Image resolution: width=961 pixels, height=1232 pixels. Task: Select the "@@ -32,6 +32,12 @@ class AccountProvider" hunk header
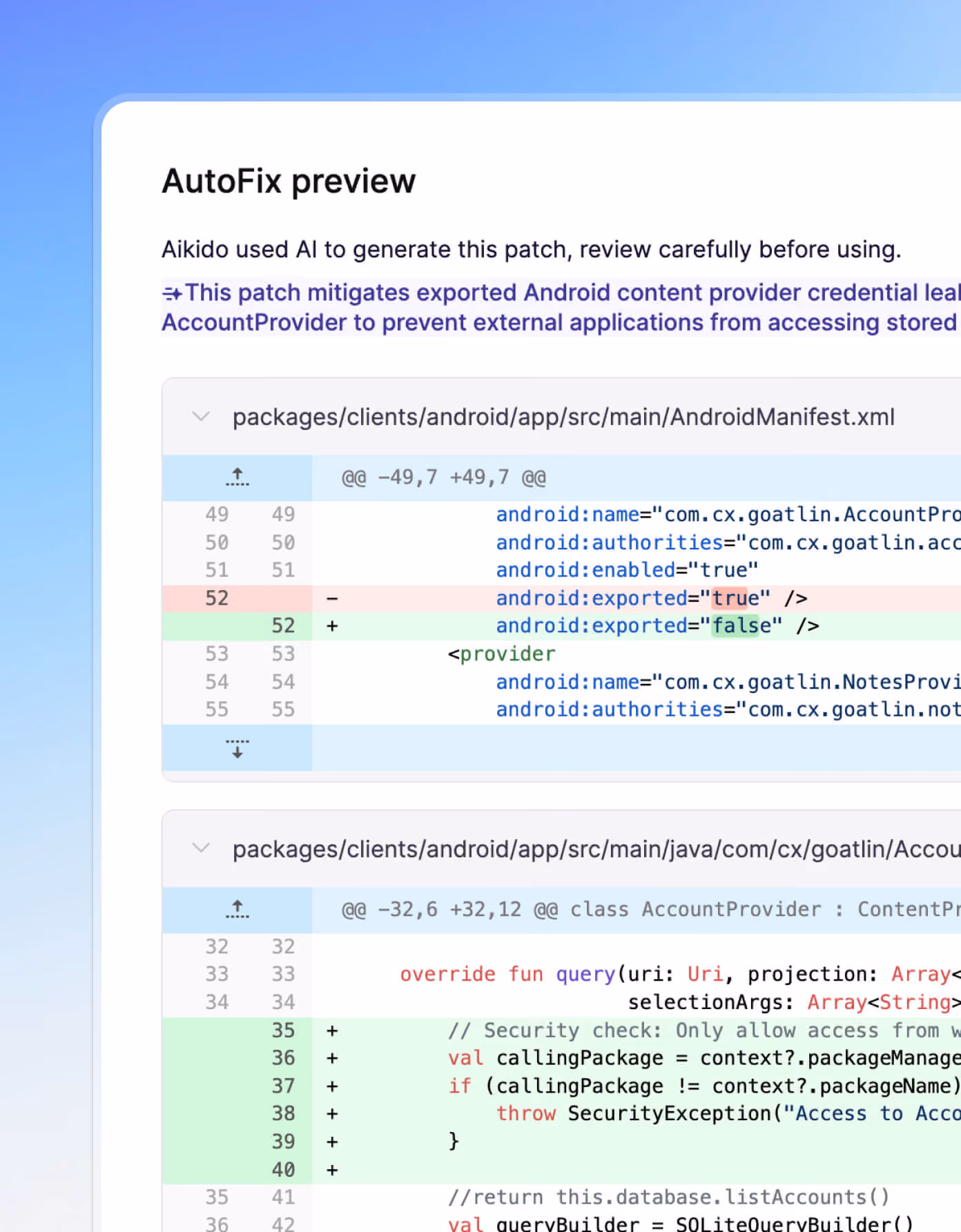point(651,910)
